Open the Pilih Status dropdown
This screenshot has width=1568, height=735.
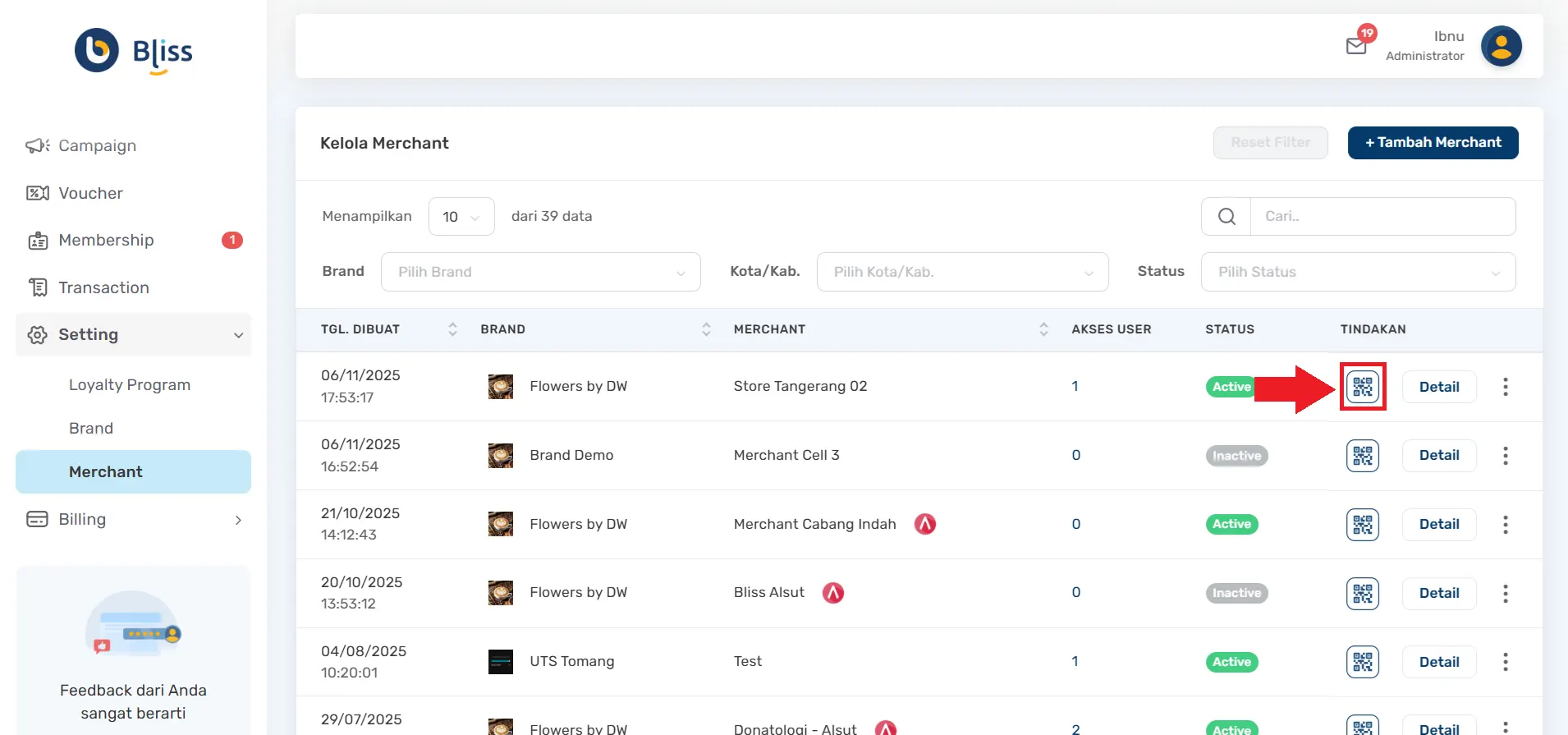tap(1358, 272)
